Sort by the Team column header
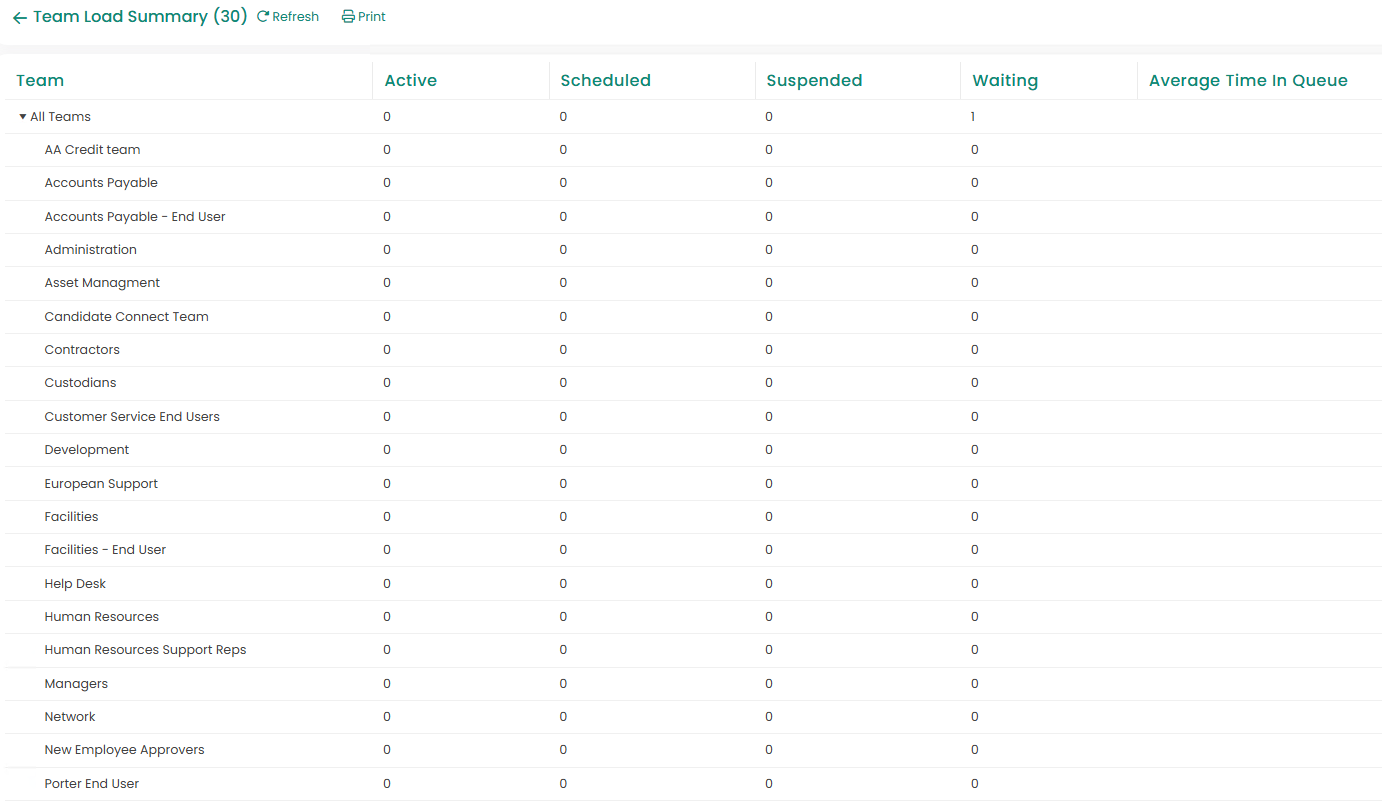 [40, 81]
